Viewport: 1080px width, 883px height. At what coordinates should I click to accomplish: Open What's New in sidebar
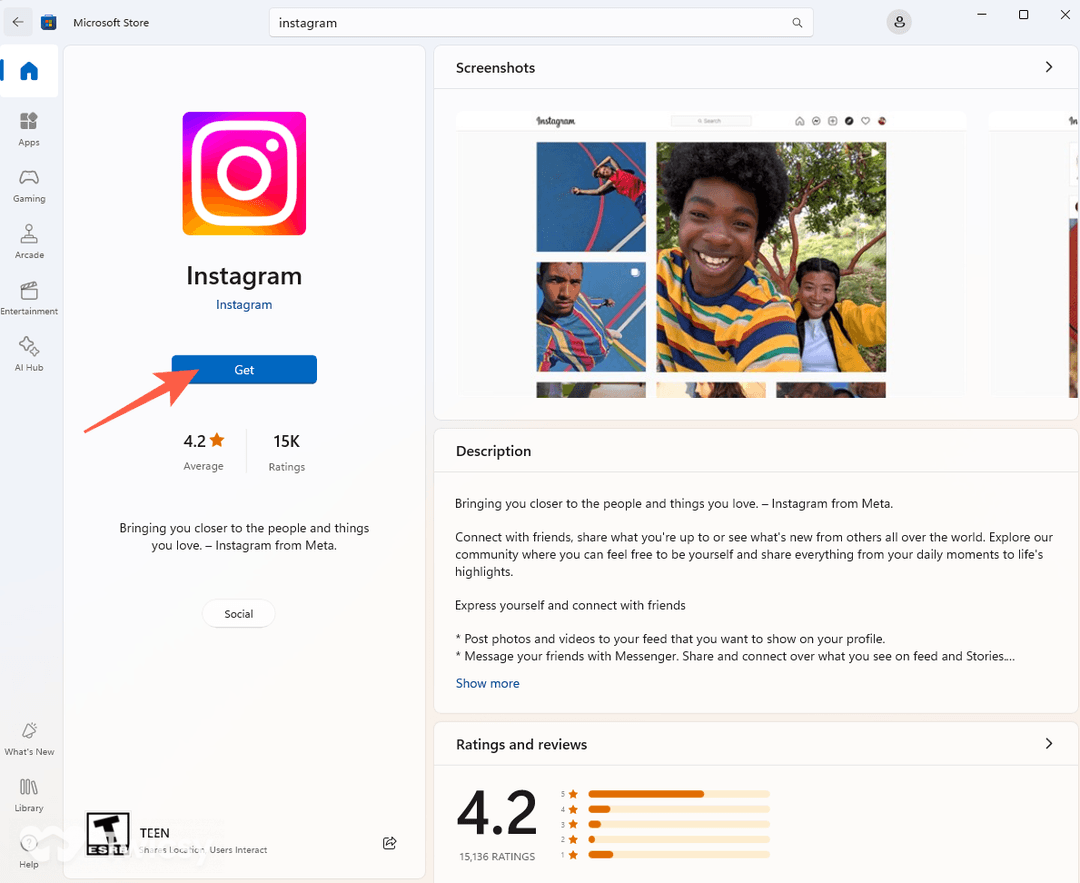[29, 739]
